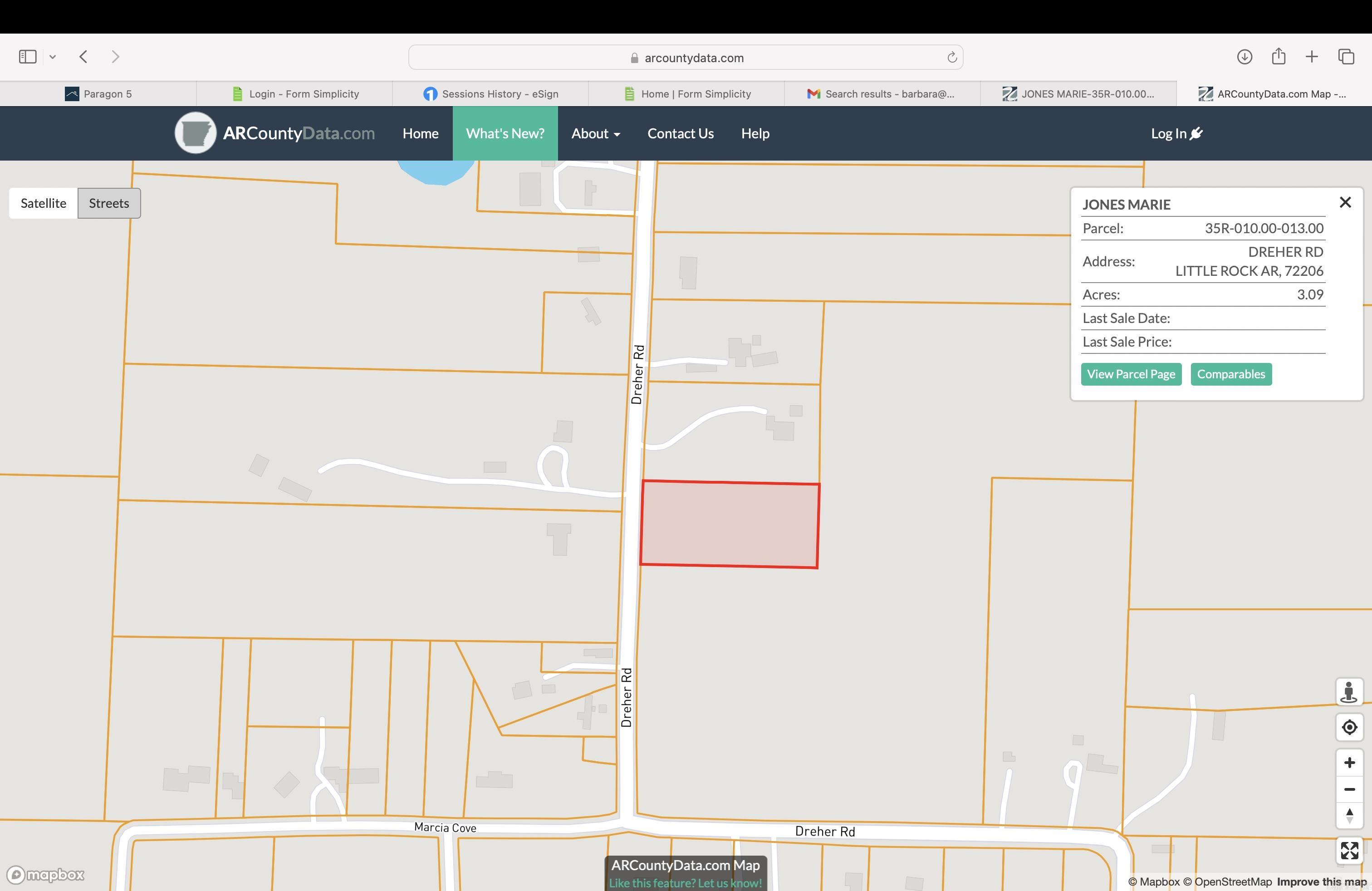This screenshot has width=1372, height=891.
Task: Open sidebar options dropdown chevron
Action: tap(53, 56)
